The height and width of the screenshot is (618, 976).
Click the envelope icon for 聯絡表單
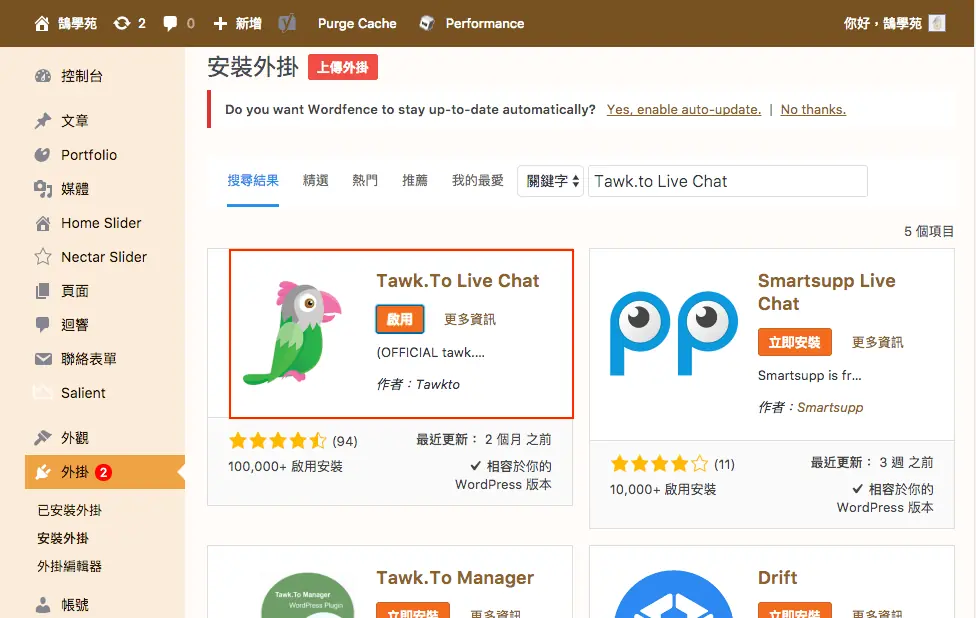click(x=42, y=358)
